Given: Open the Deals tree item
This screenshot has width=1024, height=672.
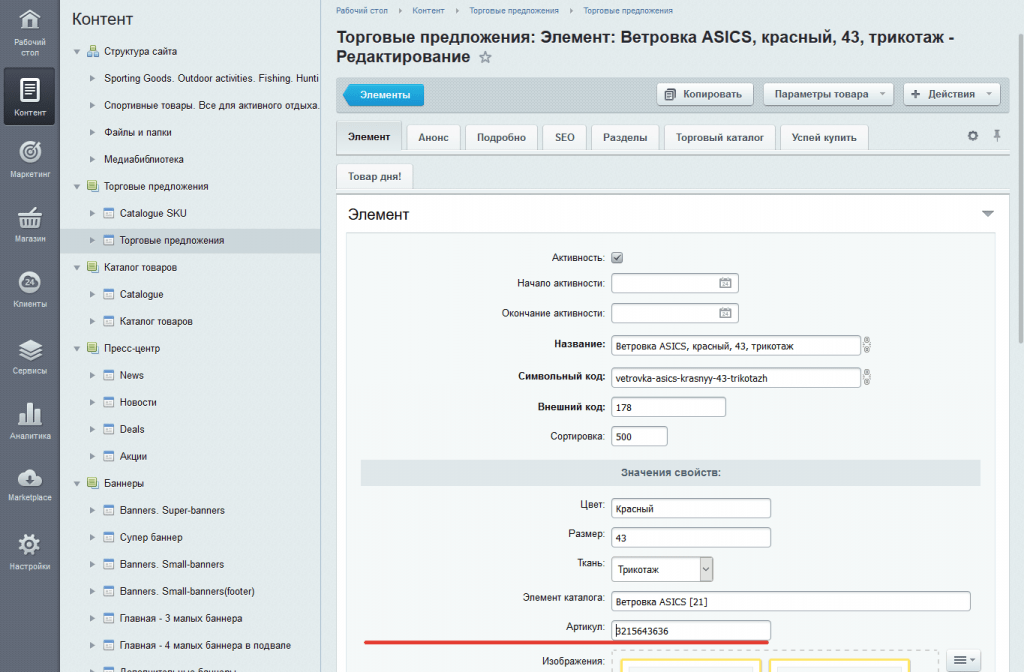Looking at the screenshot, I should (132, 429).
